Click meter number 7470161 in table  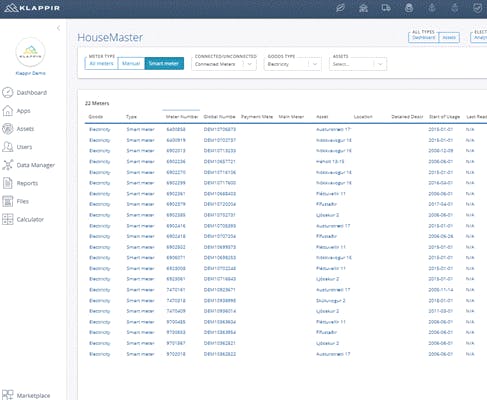click(176, 290)
